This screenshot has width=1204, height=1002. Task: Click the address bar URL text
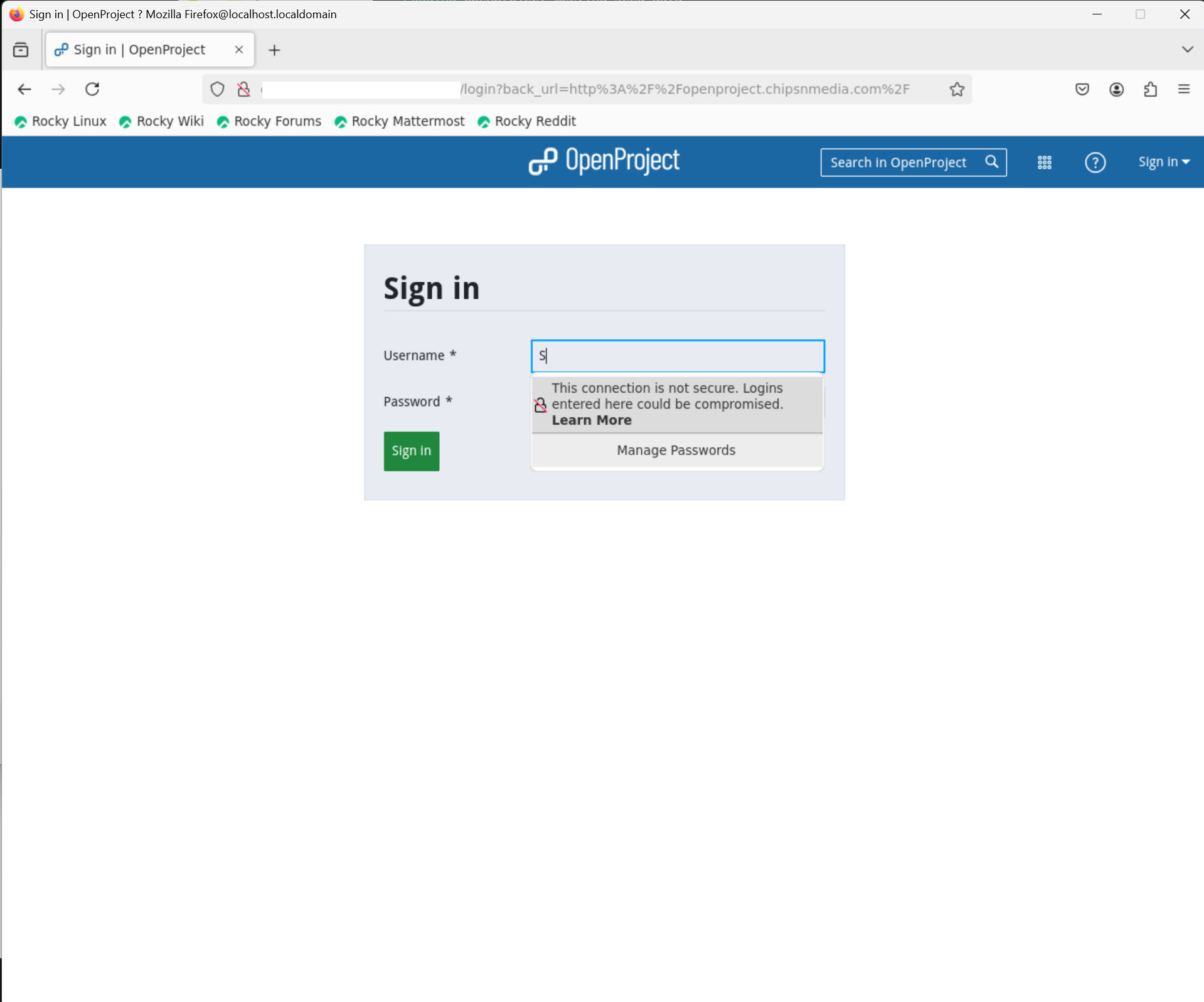pyautogui.click(x=685, y=89)
